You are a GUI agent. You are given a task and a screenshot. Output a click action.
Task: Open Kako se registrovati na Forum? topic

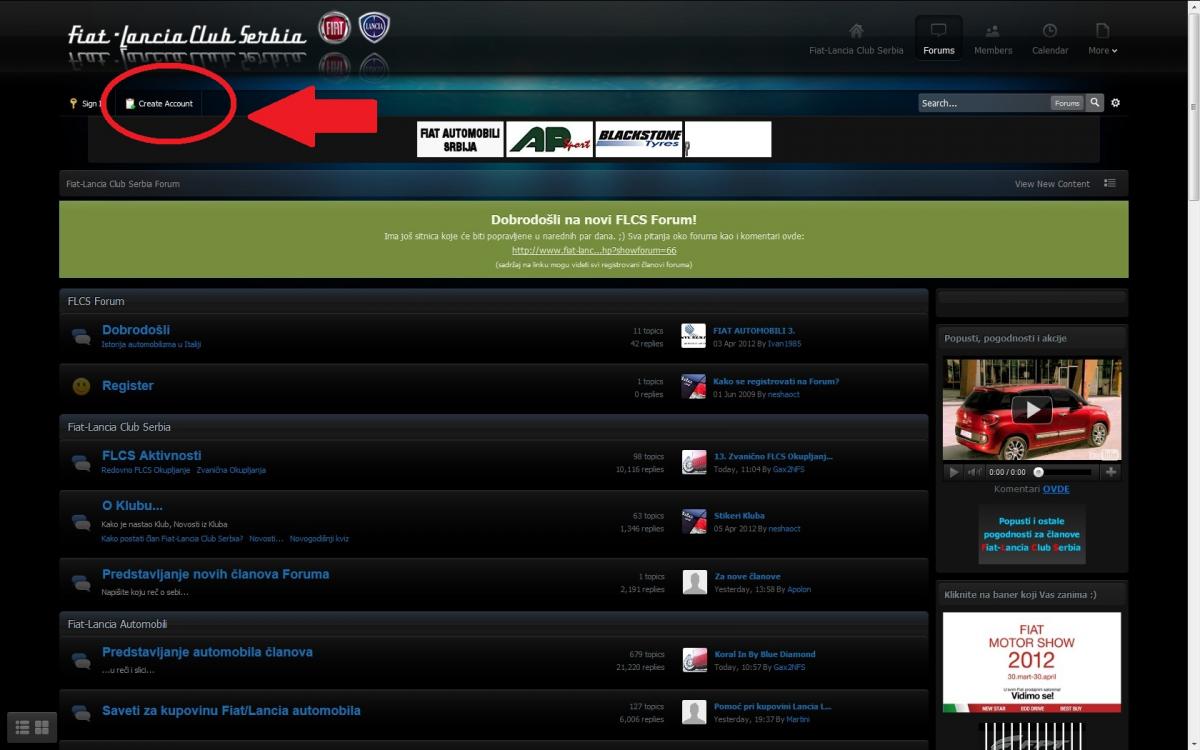tap(776, 381)
